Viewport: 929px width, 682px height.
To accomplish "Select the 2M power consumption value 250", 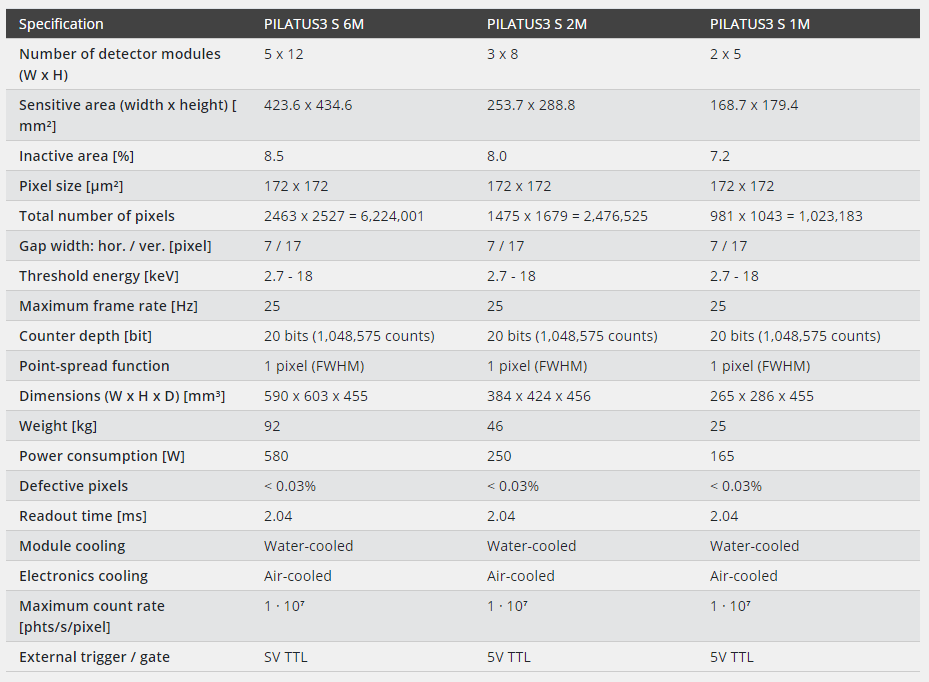I will coord(499,456).
